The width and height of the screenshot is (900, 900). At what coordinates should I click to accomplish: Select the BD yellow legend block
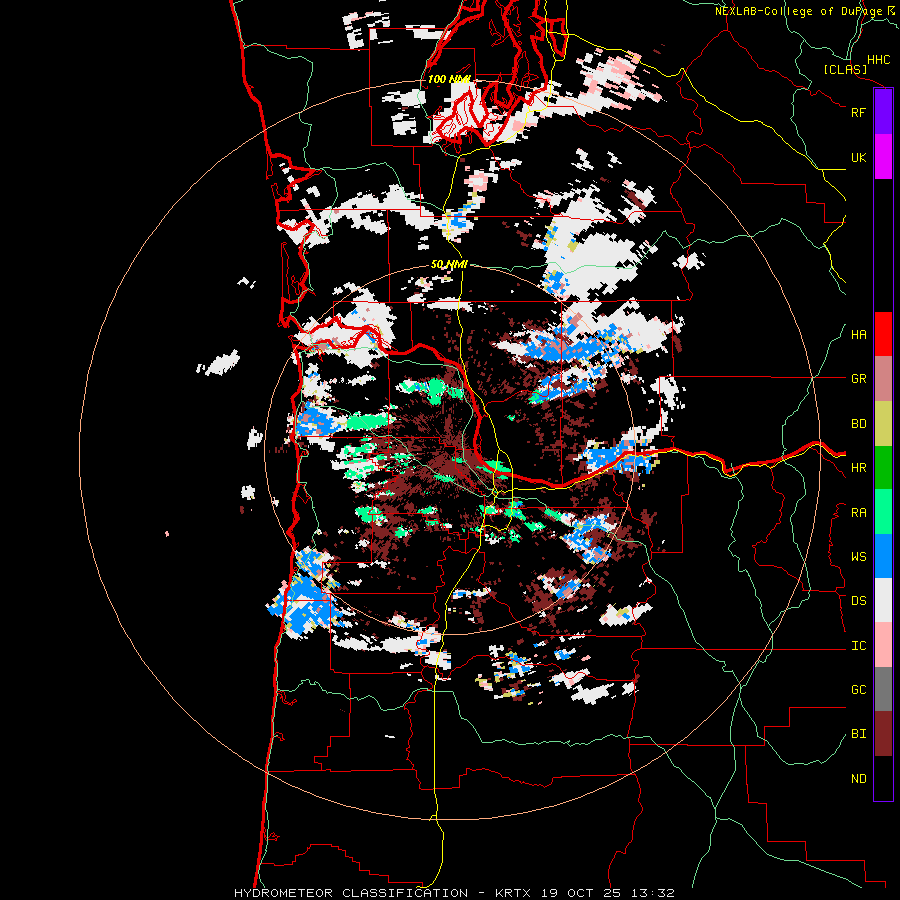(883, 424)
